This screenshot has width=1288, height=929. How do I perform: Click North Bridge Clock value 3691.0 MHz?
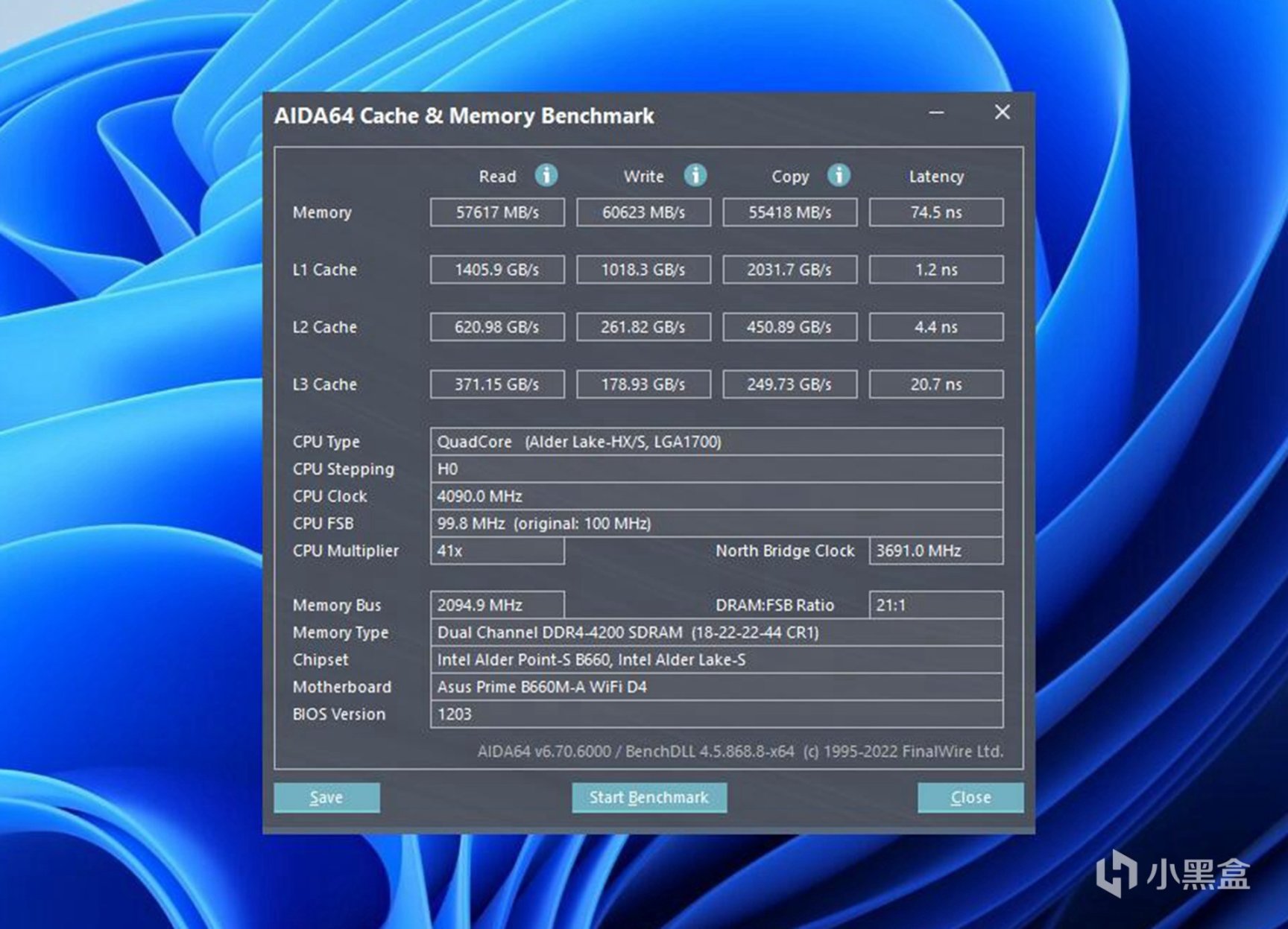[936, 551]
